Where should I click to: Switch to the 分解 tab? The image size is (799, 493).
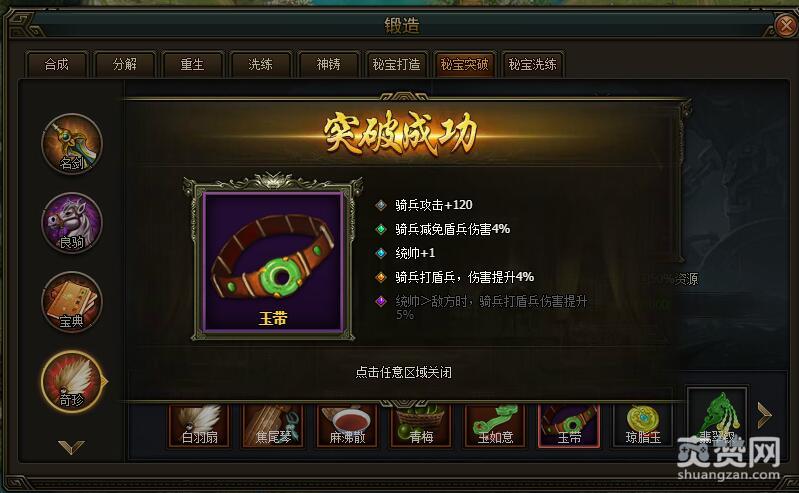[x=125, y=64]
